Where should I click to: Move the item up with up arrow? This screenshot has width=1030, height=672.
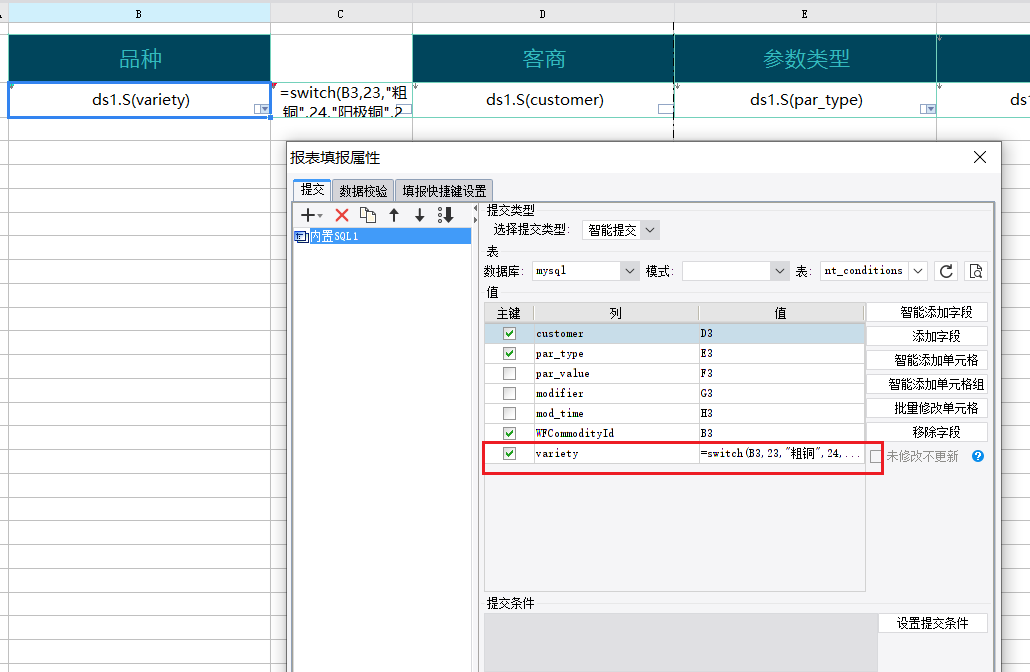pos(394,215)
